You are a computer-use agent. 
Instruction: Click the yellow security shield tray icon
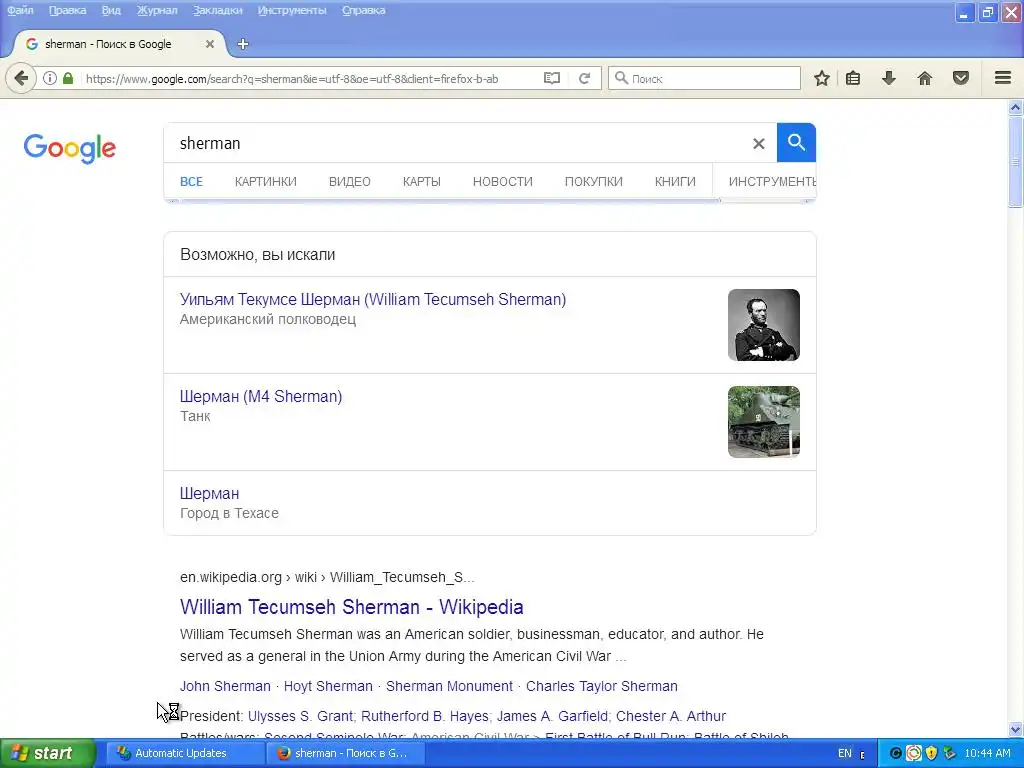point(931,753)
